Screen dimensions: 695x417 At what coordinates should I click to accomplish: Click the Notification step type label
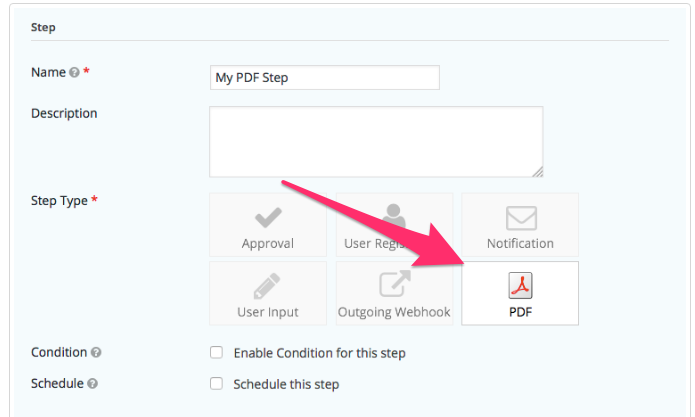520,243
